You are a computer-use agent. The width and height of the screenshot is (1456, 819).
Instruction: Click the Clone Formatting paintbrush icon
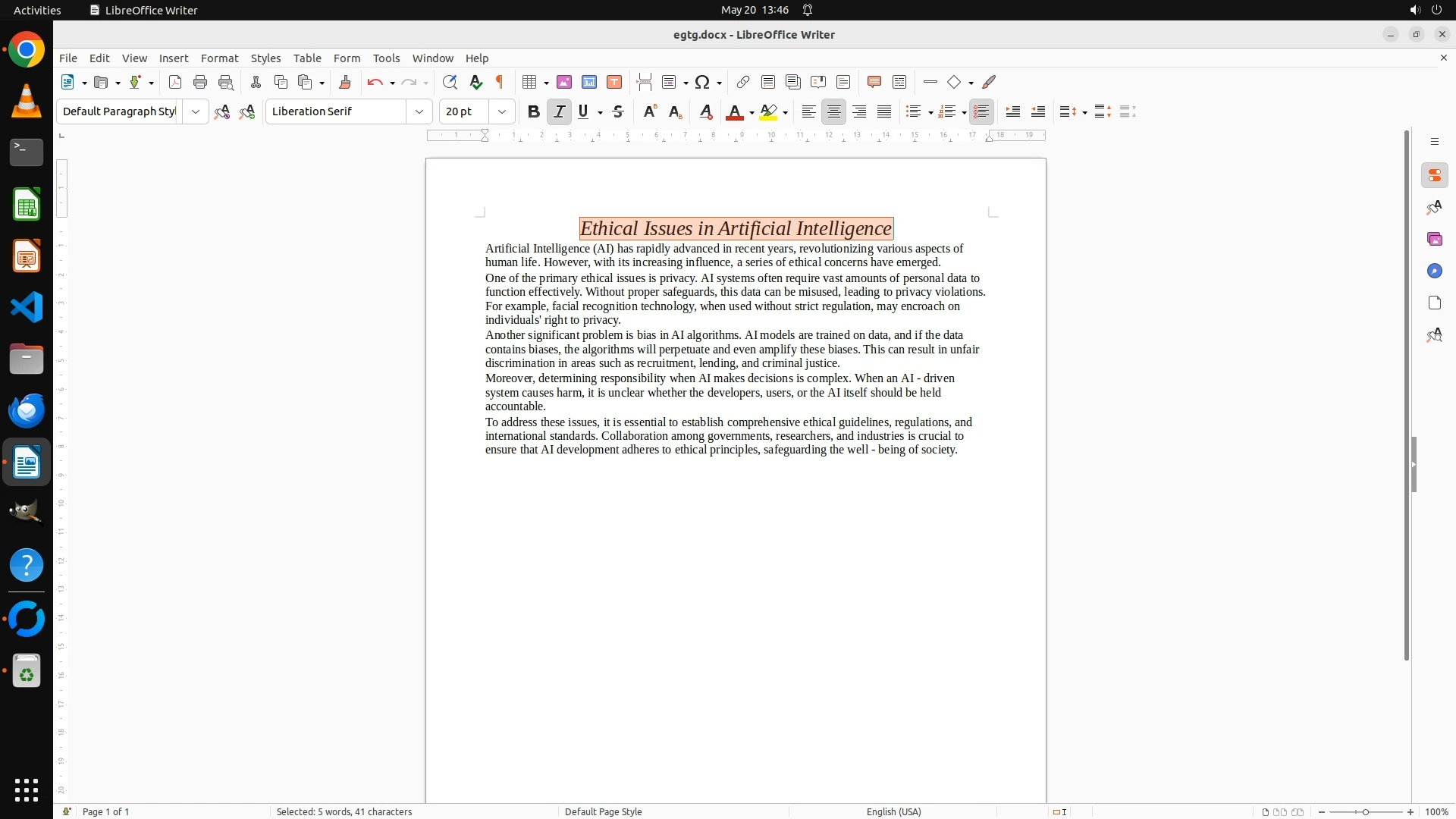345,82
